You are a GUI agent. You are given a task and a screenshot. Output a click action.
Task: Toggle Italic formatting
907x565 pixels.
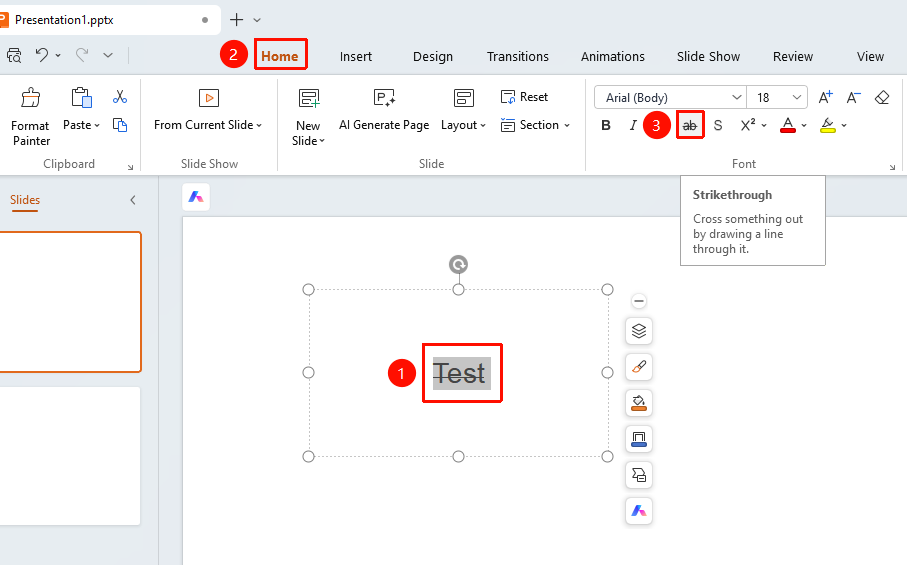point(633,125)
